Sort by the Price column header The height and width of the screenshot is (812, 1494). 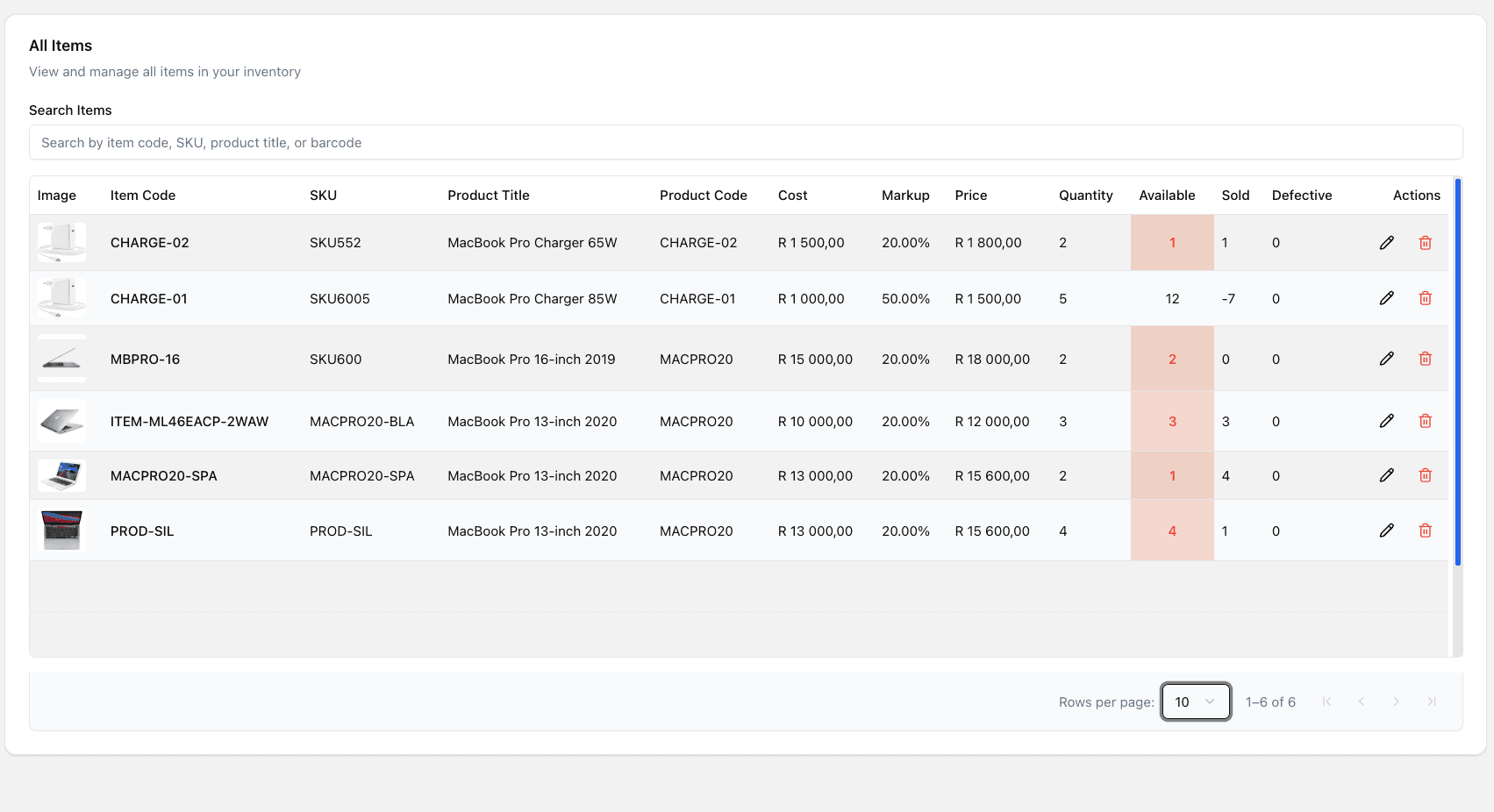point(971,195)
